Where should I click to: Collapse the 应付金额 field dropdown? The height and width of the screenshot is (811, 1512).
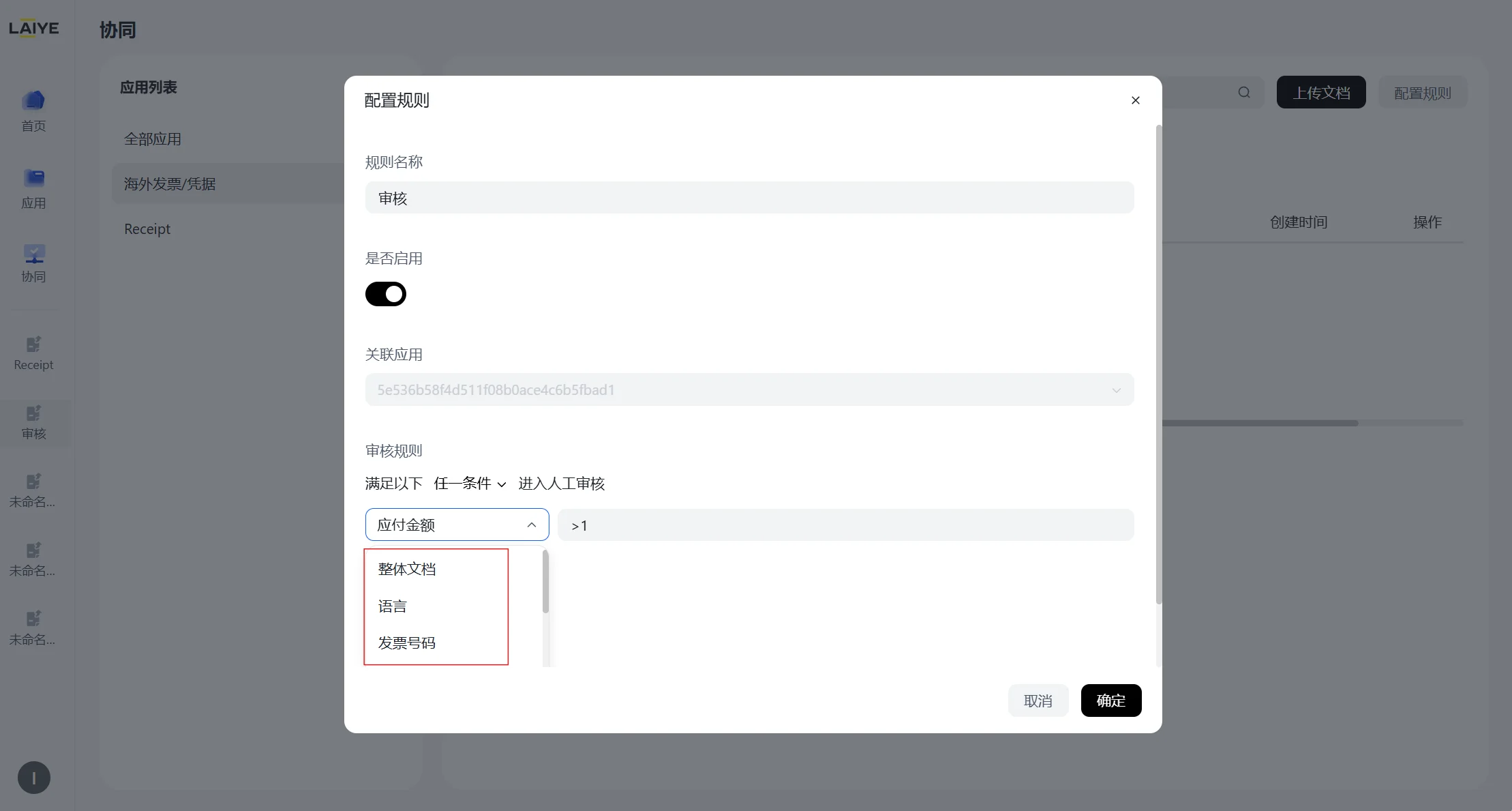(457, 525)
